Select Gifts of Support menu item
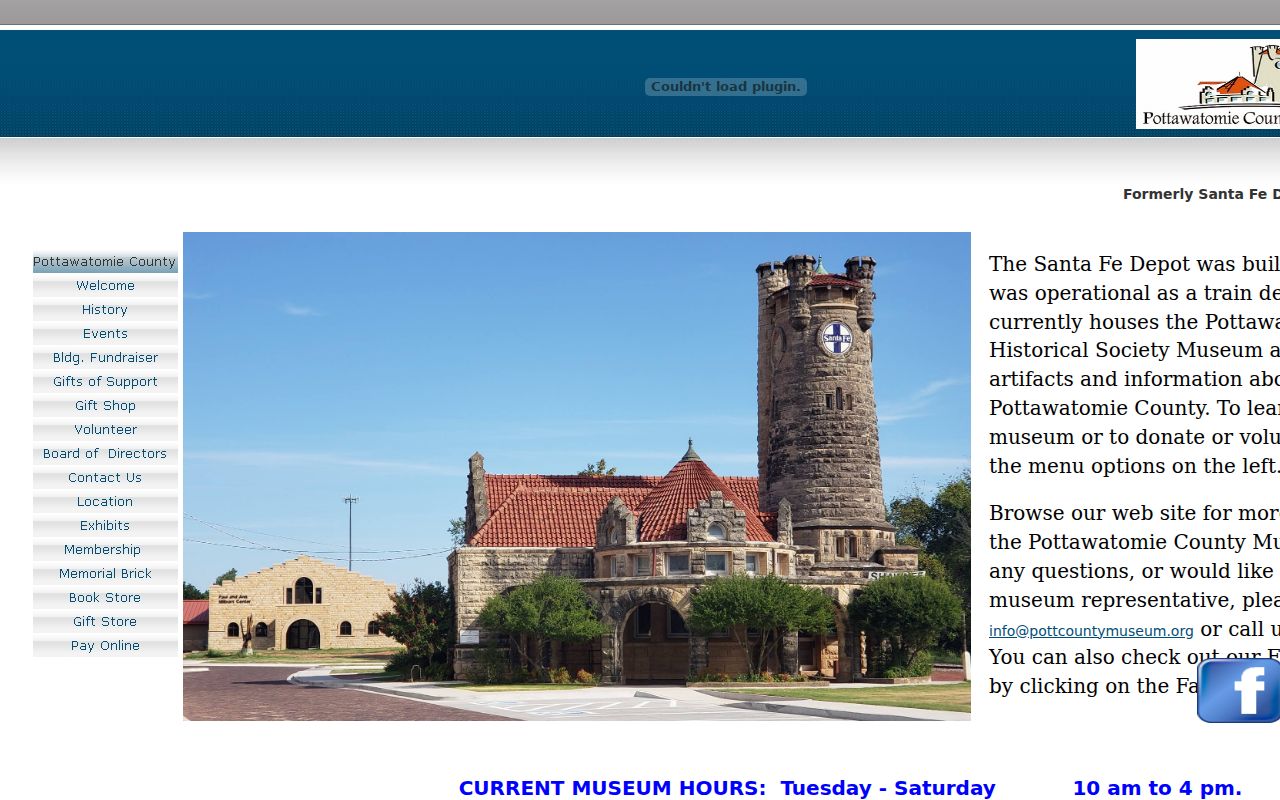1280x800 pixels. (105, 382)
